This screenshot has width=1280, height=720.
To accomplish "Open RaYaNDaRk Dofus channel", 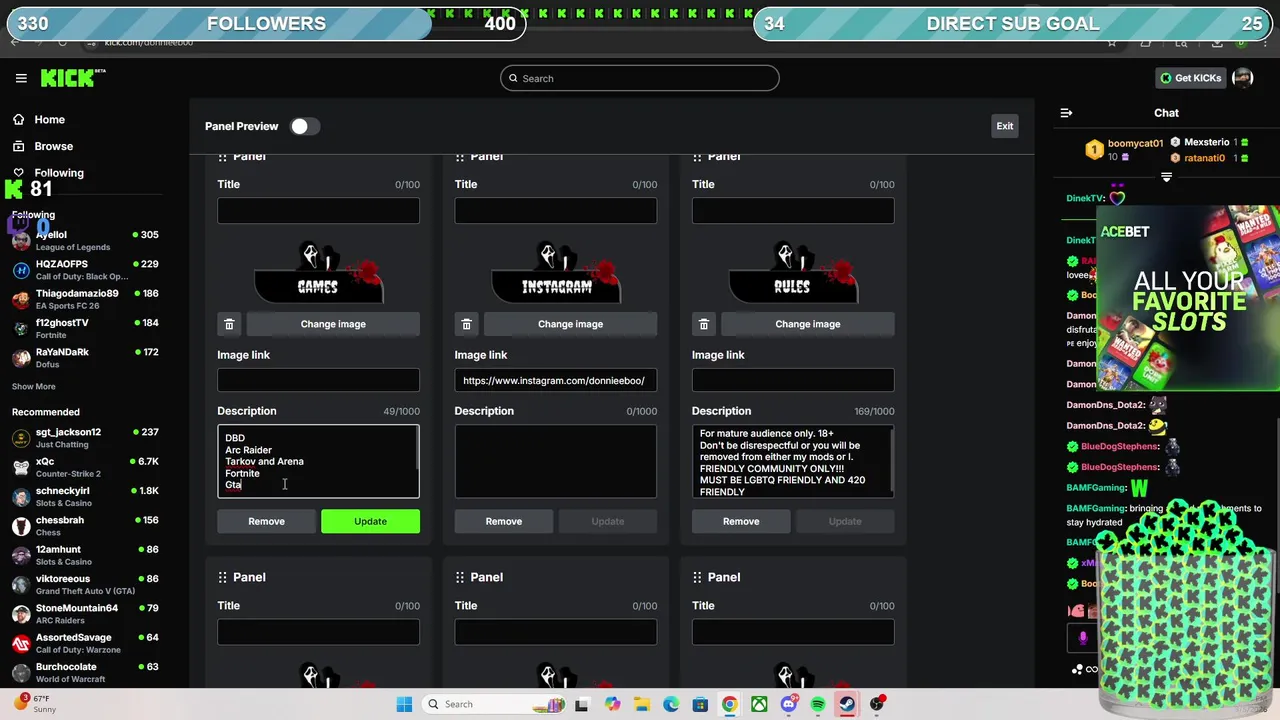I will point(85,358).
